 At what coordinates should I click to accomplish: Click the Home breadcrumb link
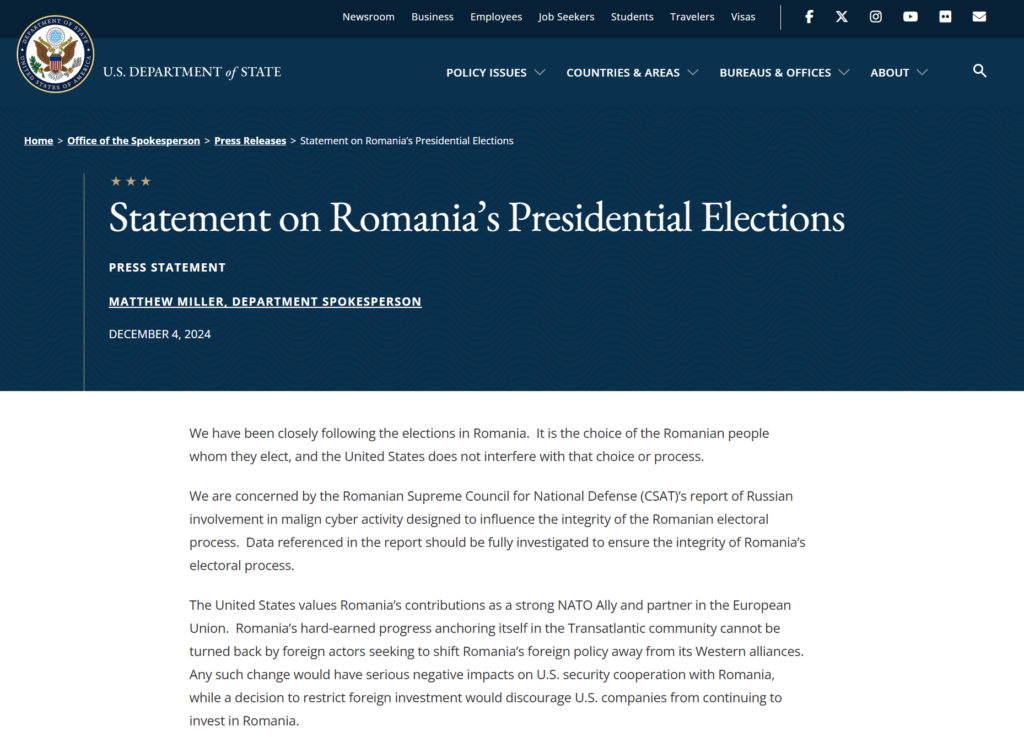[x=39, y=141]
